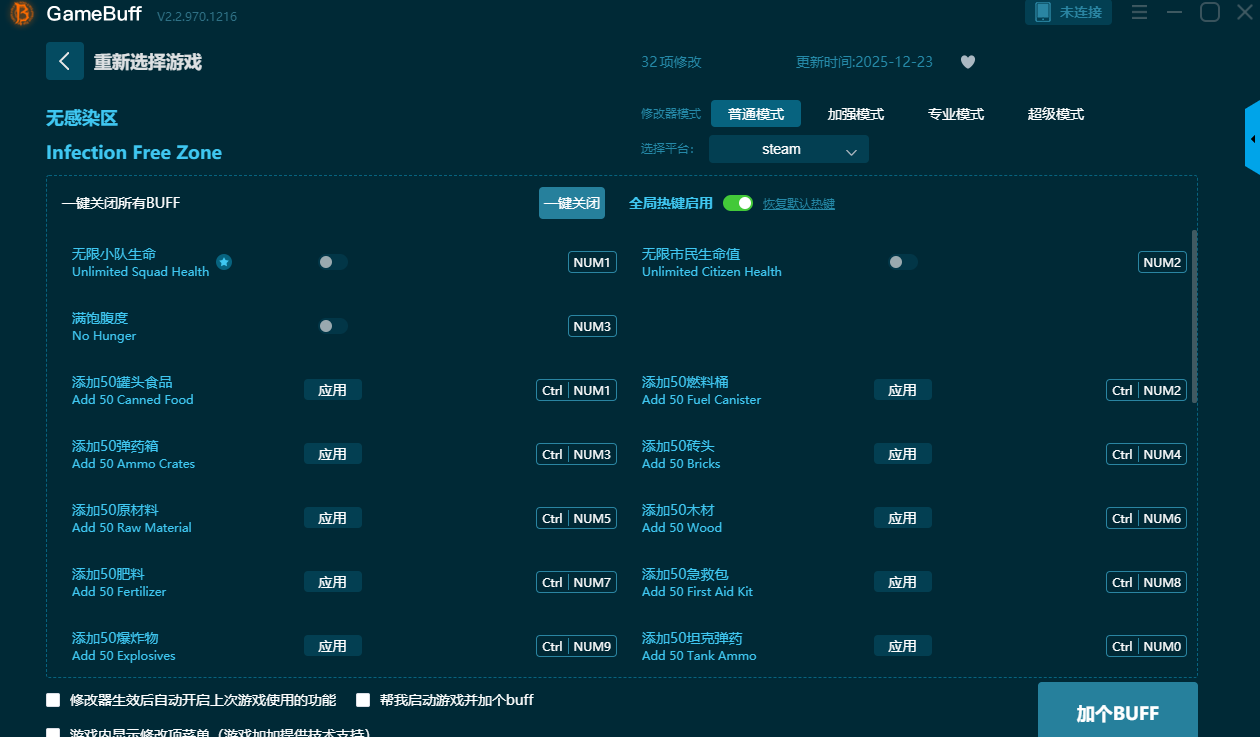This screenshot has height=737, width=1260.
Task: Click the GameBuff logo icon
Action: click(21, 15)
